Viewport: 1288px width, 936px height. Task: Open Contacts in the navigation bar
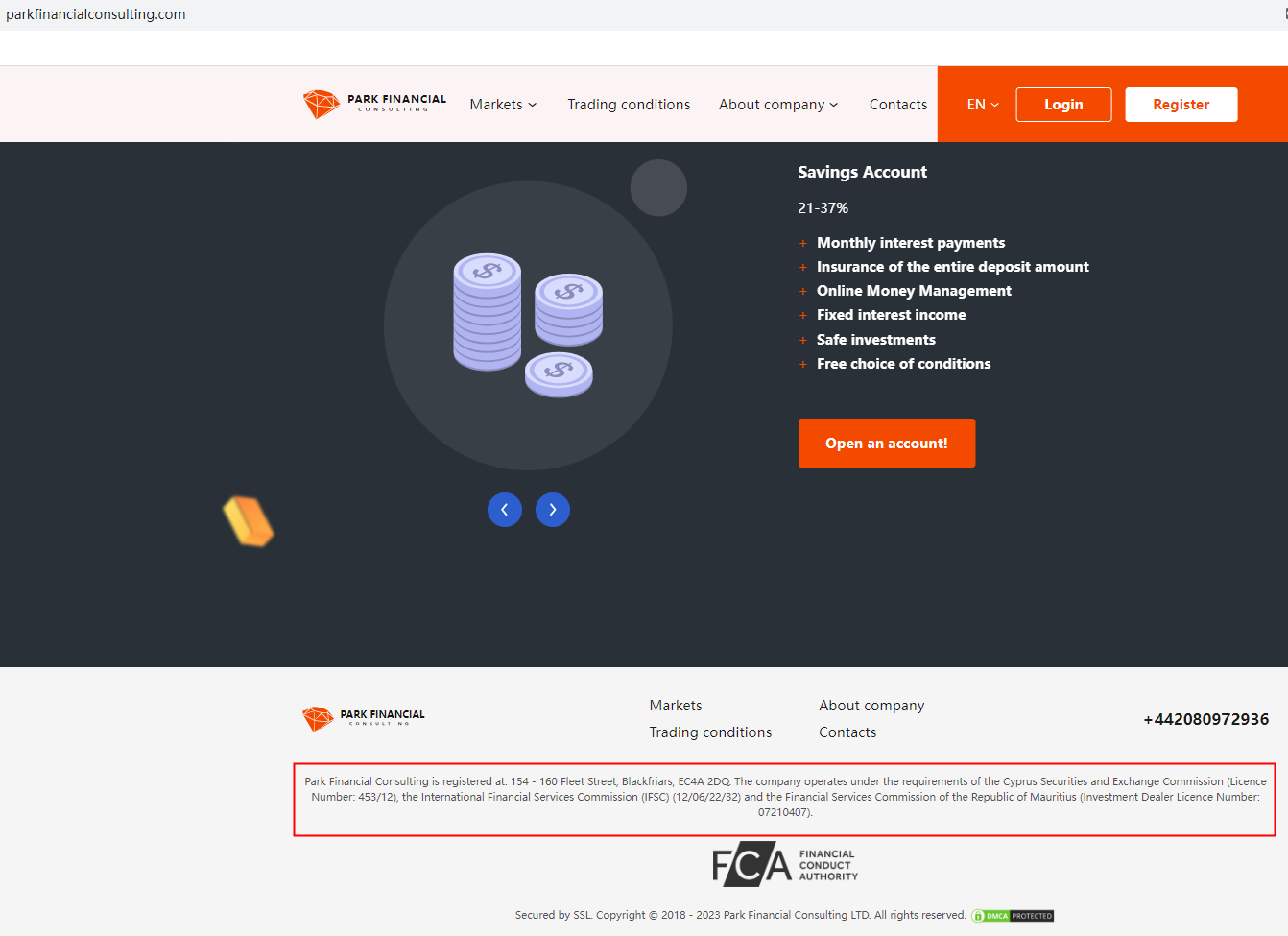[898, 105]
